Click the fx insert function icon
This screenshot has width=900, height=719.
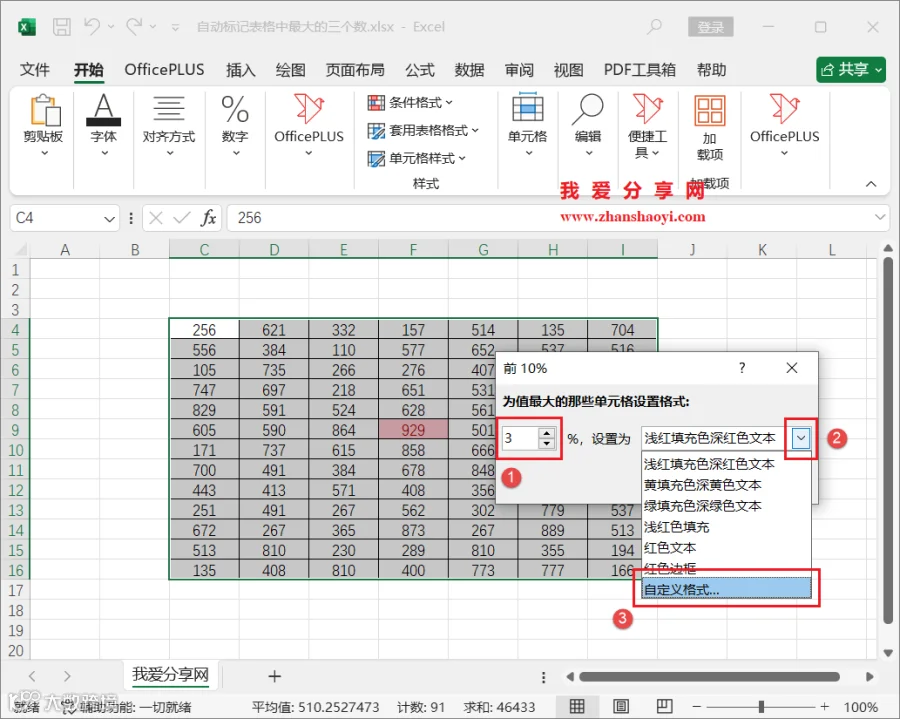coord(208,218)
